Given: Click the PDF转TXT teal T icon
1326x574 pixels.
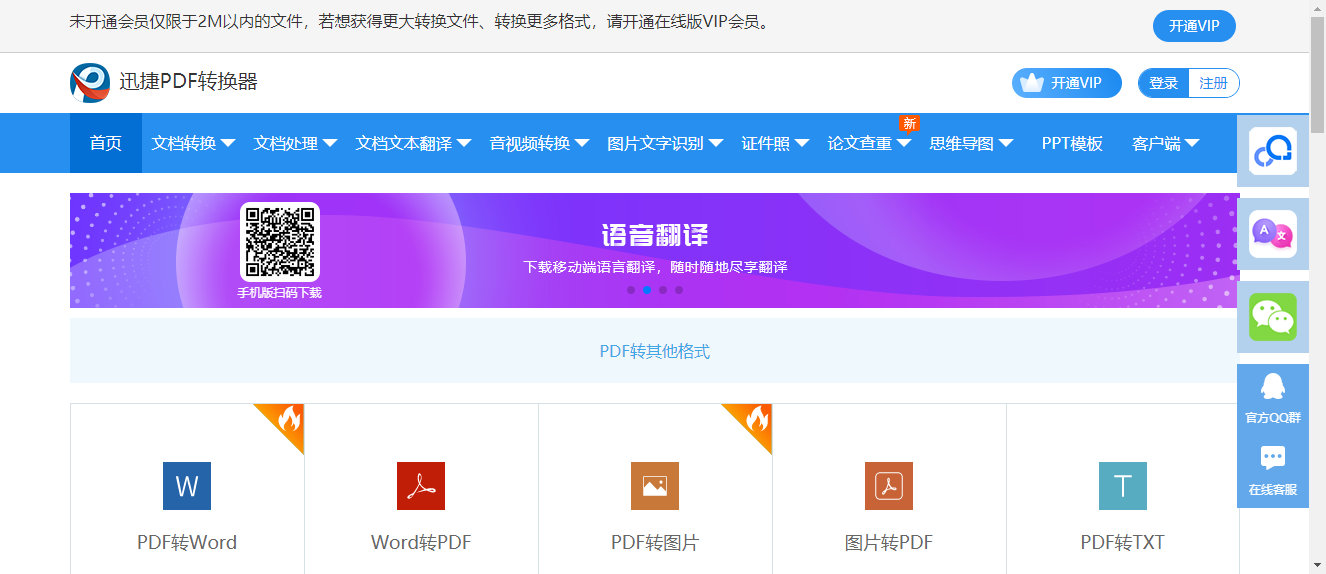Looking at the screenshot, I should tap(1123, 486).
